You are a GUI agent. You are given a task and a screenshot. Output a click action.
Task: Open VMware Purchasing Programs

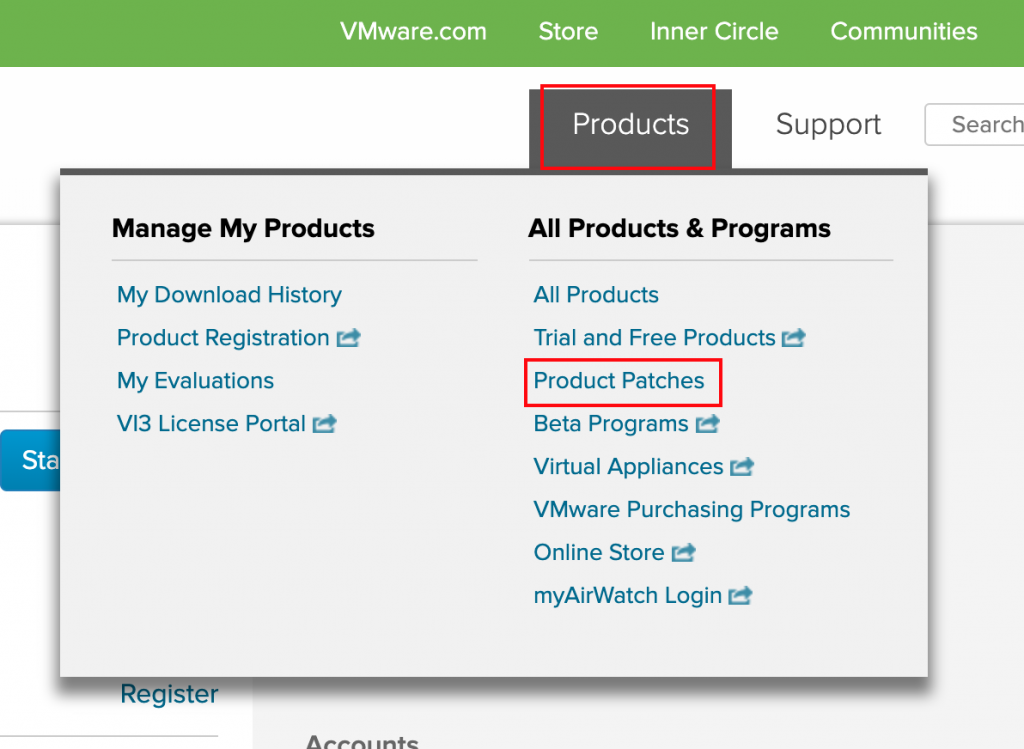(x=691, y=510)
